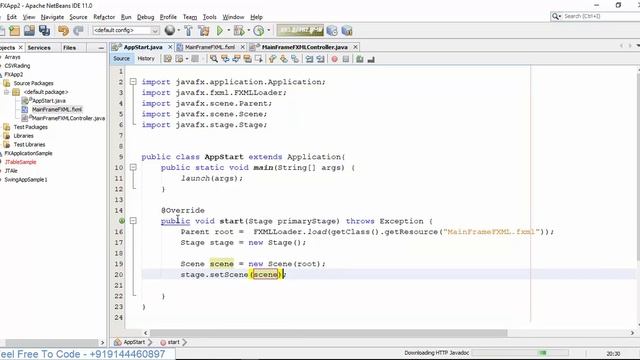
Task: Click the Shift Line Right icon
Action: coord(320,59)
